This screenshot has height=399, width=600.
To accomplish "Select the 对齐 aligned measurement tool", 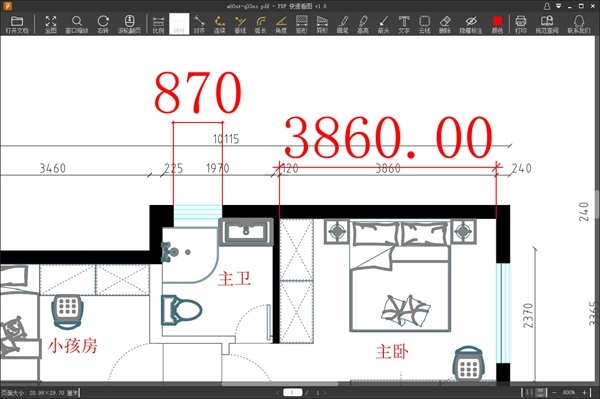I will point(199,24).
